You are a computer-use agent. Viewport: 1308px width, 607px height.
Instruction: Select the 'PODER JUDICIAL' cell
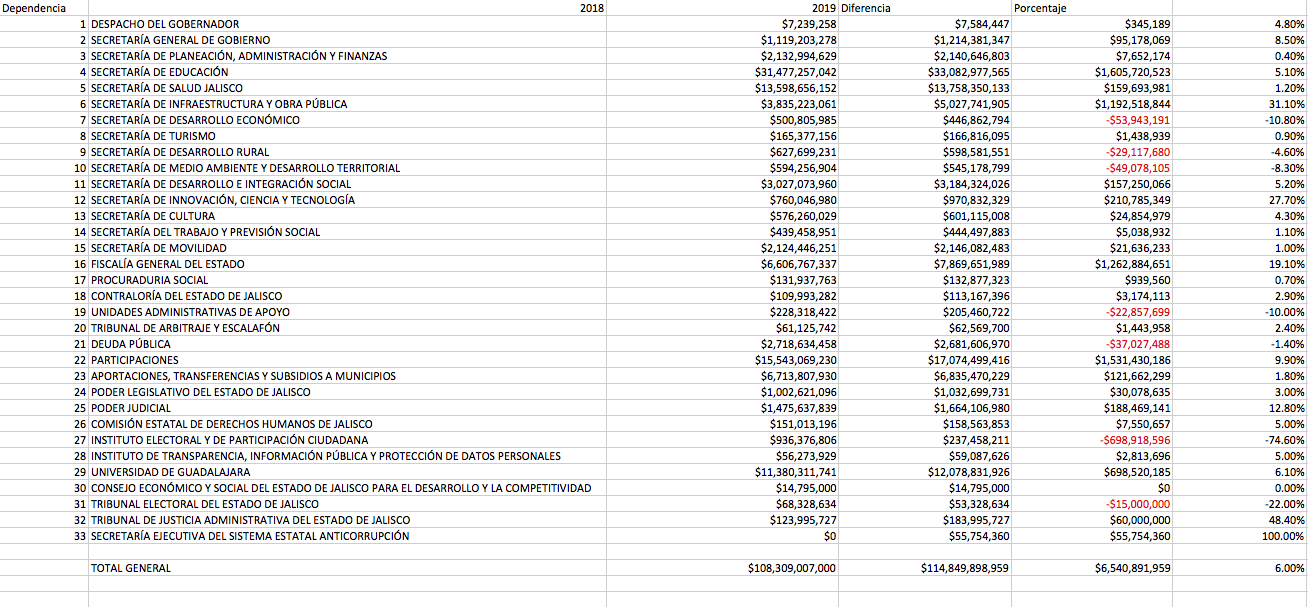tap(347, 408)
